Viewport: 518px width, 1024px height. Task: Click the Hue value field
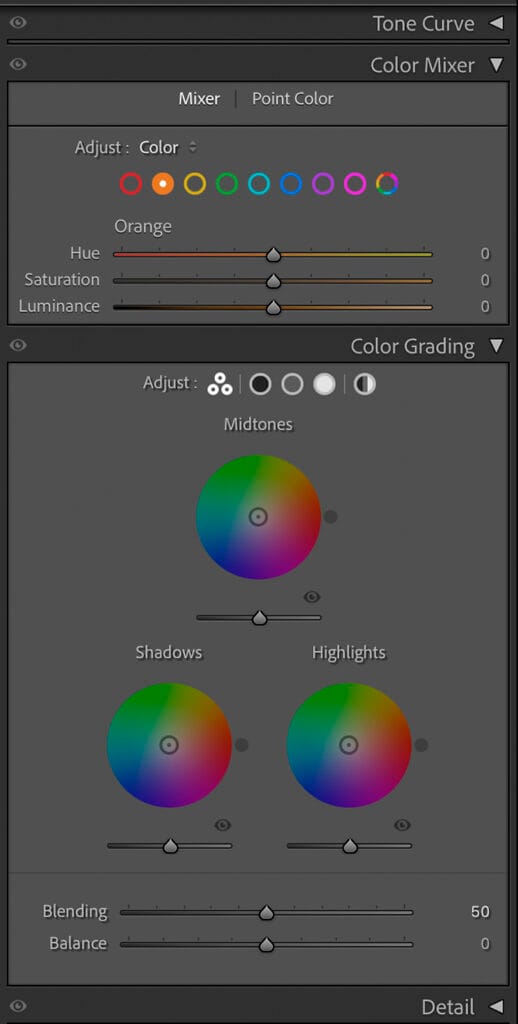(x=485, y=253)
